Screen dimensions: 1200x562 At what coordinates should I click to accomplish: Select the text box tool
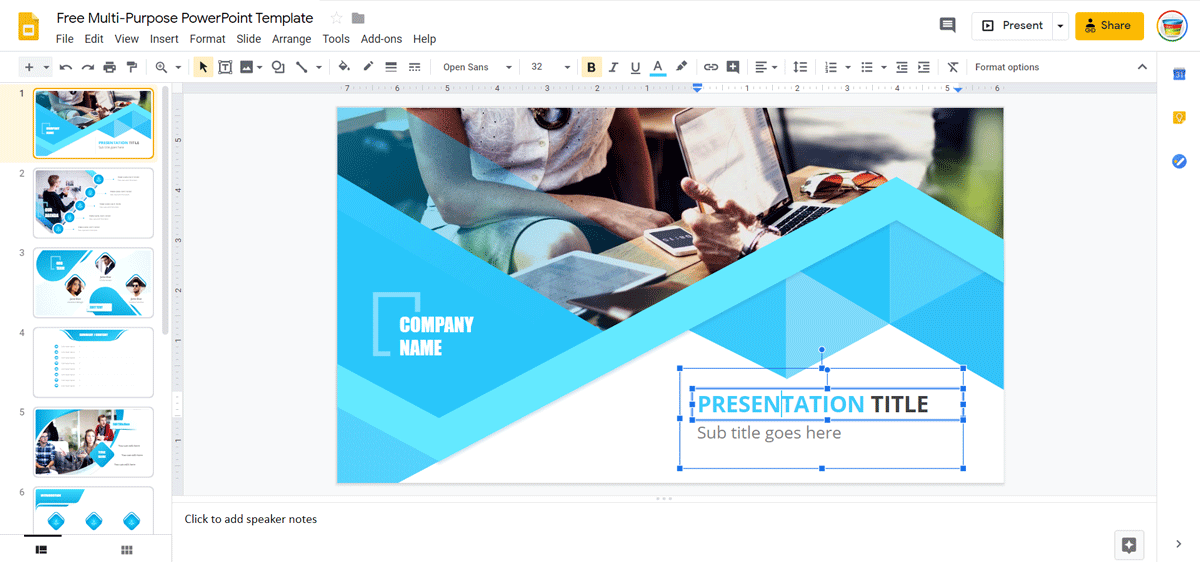click(225, 67)
